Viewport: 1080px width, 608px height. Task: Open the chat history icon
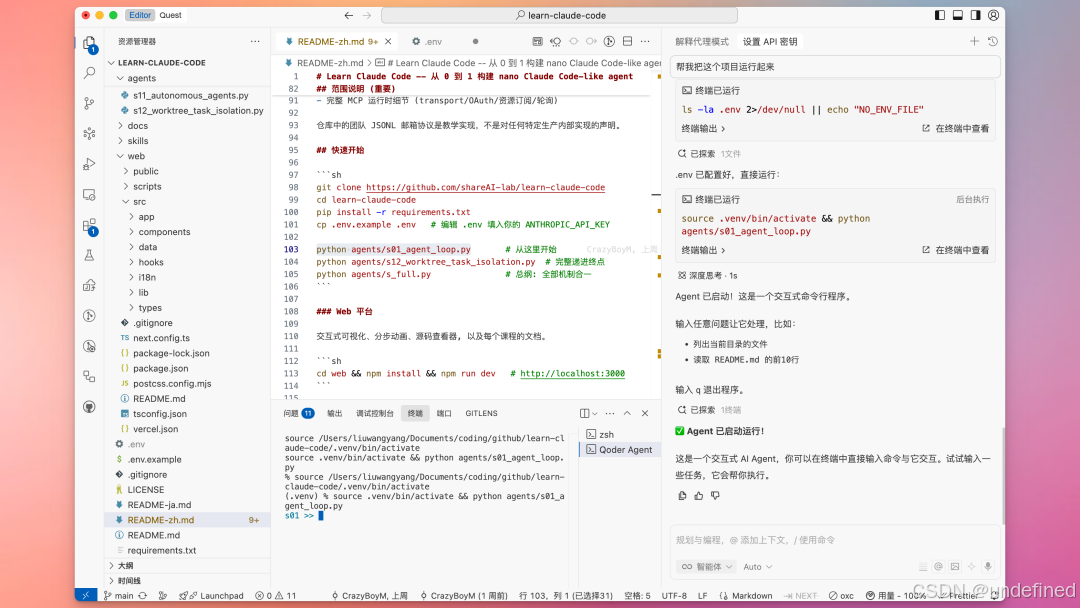(x=993, y=41)
